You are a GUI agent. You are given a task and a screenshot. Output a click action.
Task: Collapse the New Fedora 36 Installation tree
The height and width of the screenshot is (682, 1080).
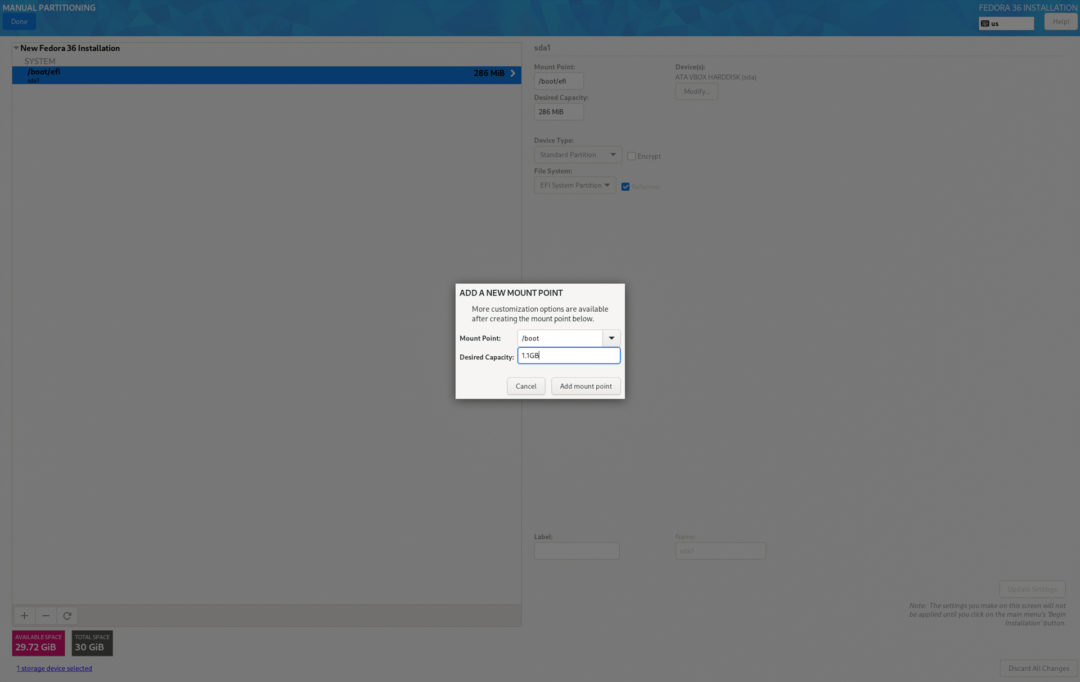pyautogui.click(x=16, y=48)
